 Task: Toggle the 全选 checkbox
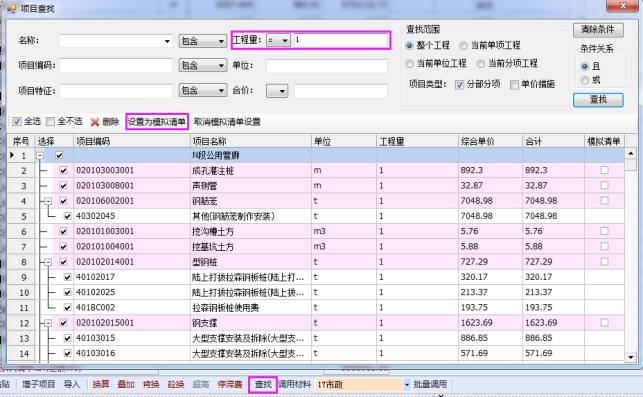point(17,121)
